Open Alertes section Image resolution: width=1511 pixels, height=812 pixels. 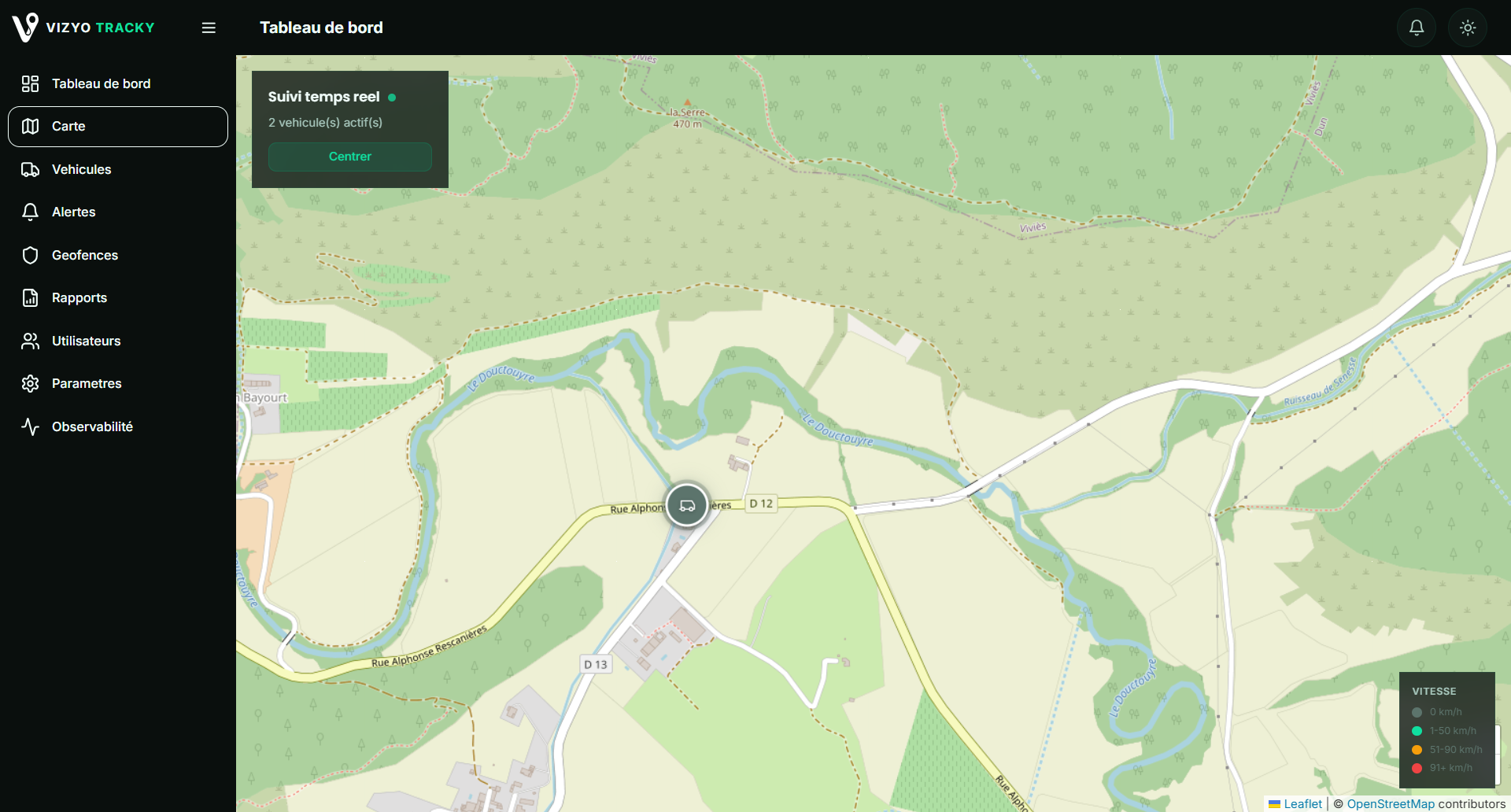pyautogui.click(x=118, y=212)
